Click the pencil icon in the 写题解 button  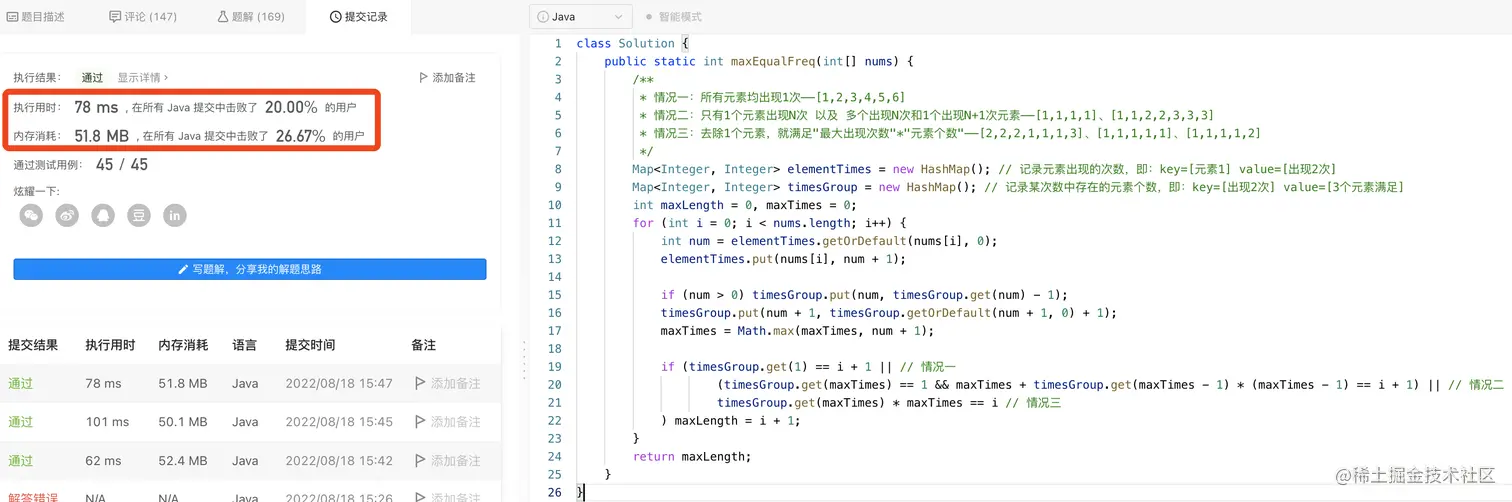183,269
